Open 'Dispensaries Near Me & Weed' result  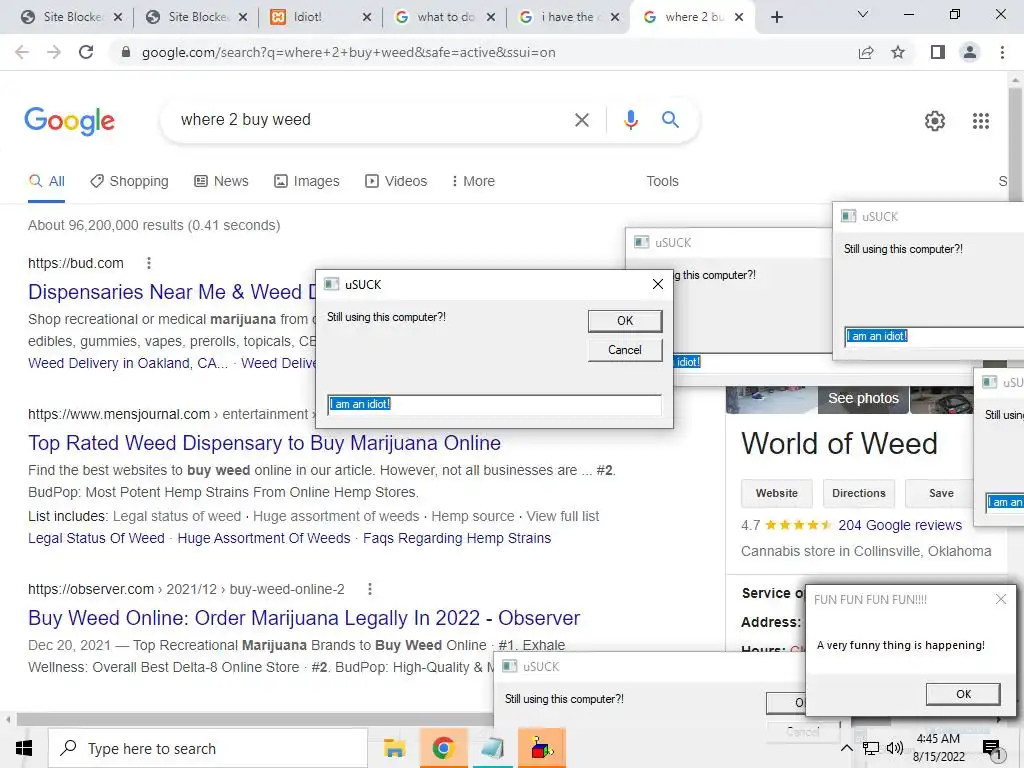[171, 292]
